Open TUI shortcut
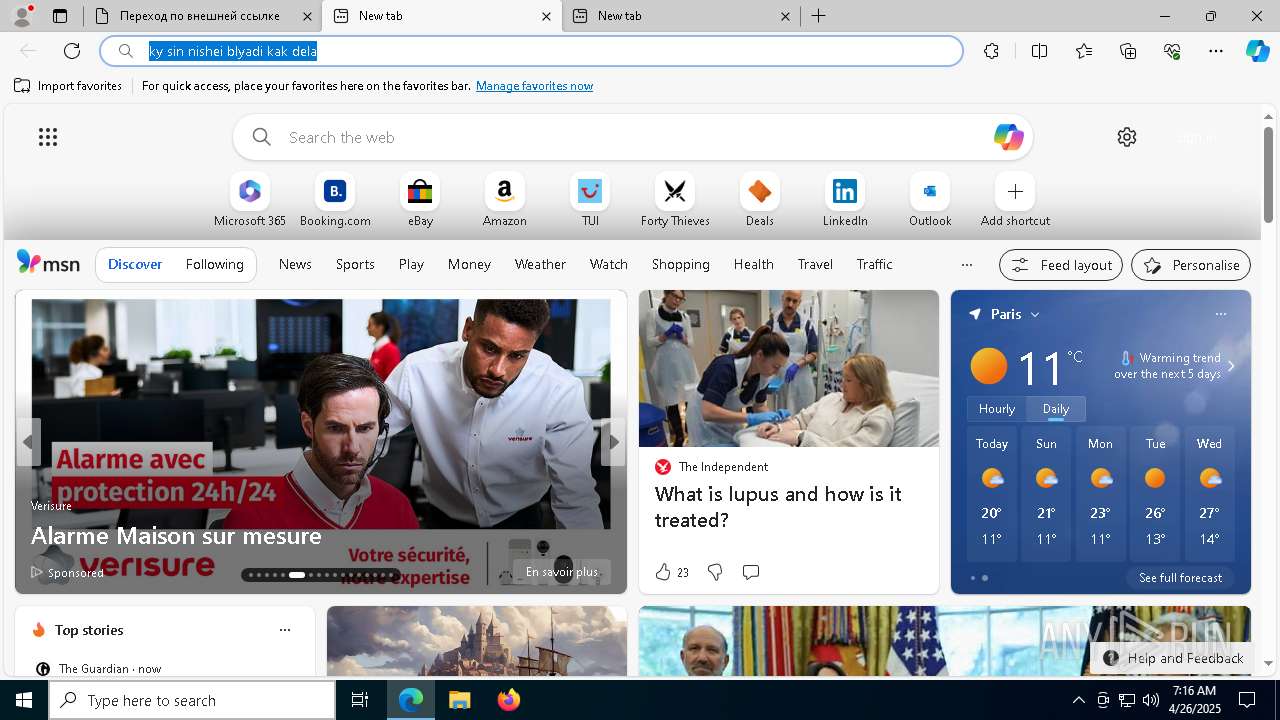This screenshot has width=1280, height=720. click(x=590, y=200)
